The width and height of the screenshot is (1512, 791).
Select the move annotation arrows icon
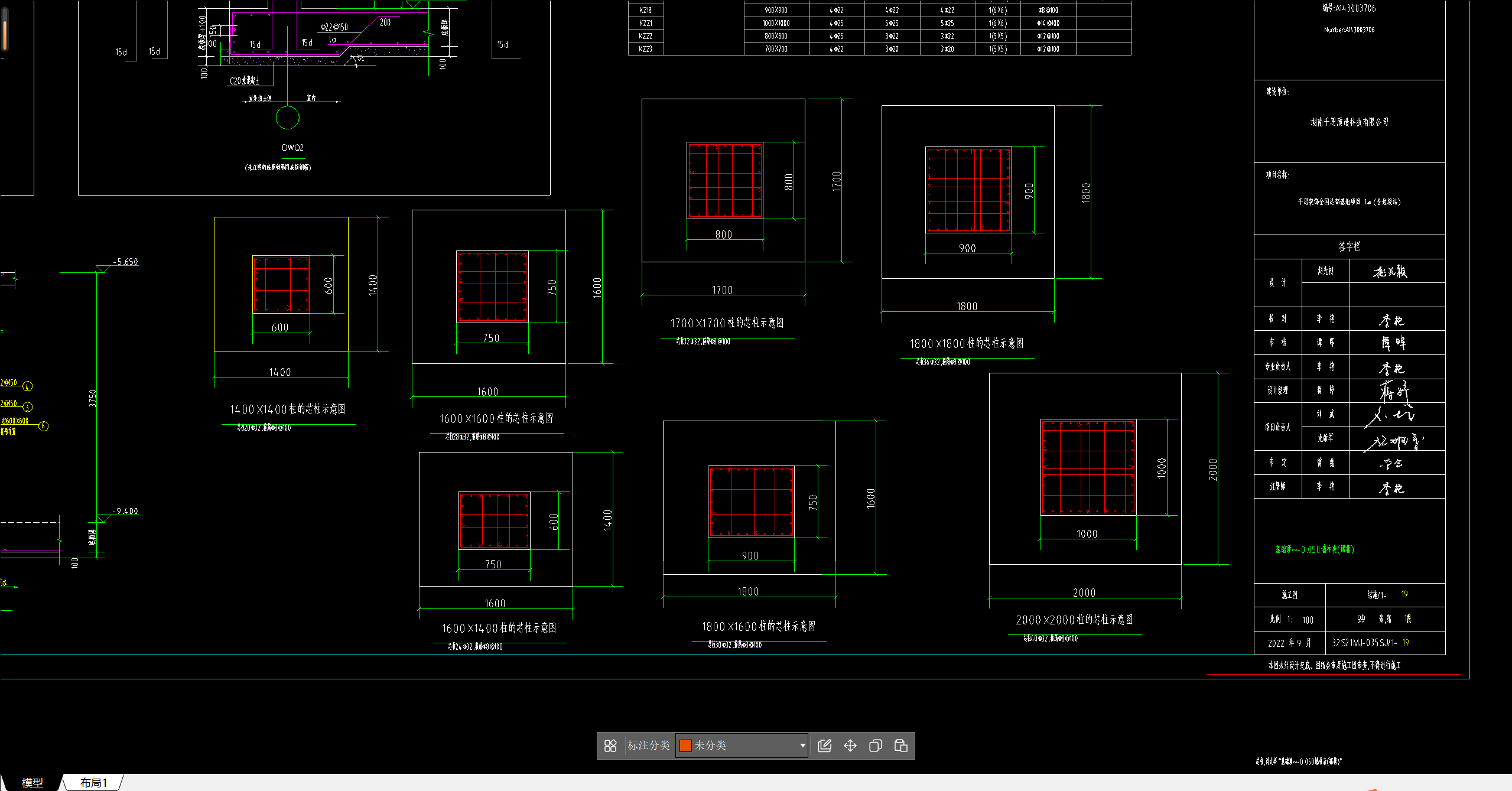click(x=850, y=746)
